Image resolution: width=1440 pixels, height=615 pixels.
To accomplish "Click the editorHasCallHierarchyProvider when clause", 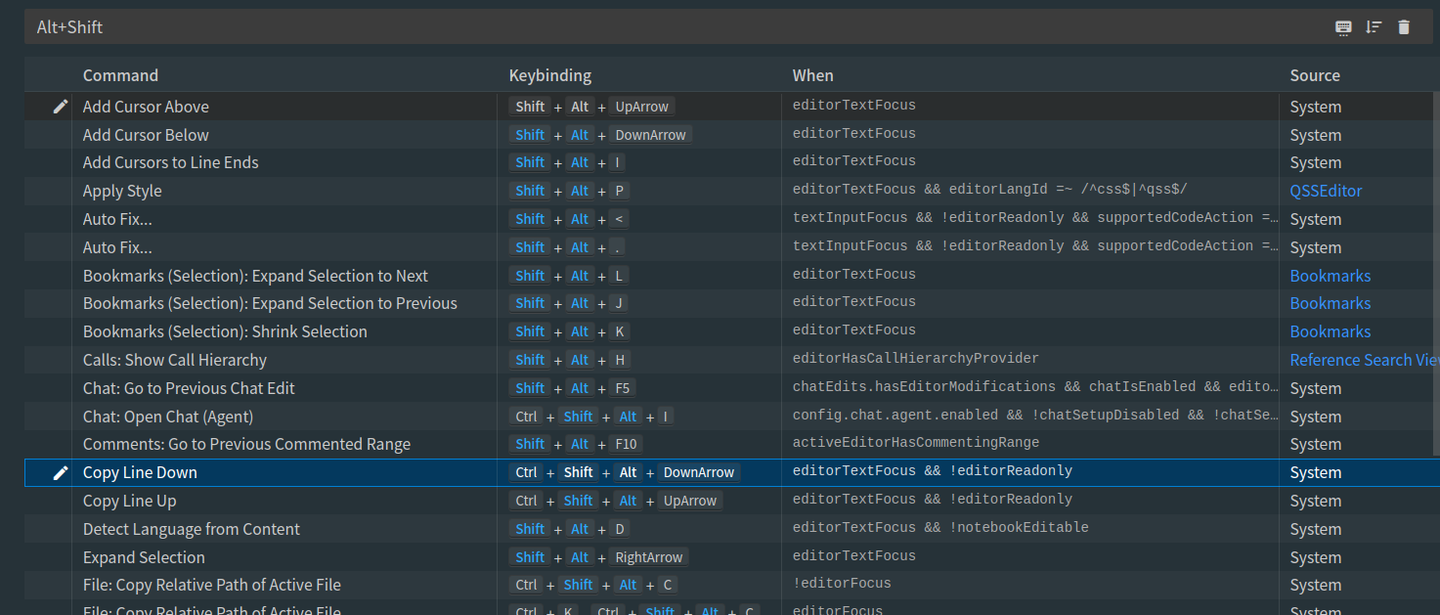I will [x=916, y=358].
